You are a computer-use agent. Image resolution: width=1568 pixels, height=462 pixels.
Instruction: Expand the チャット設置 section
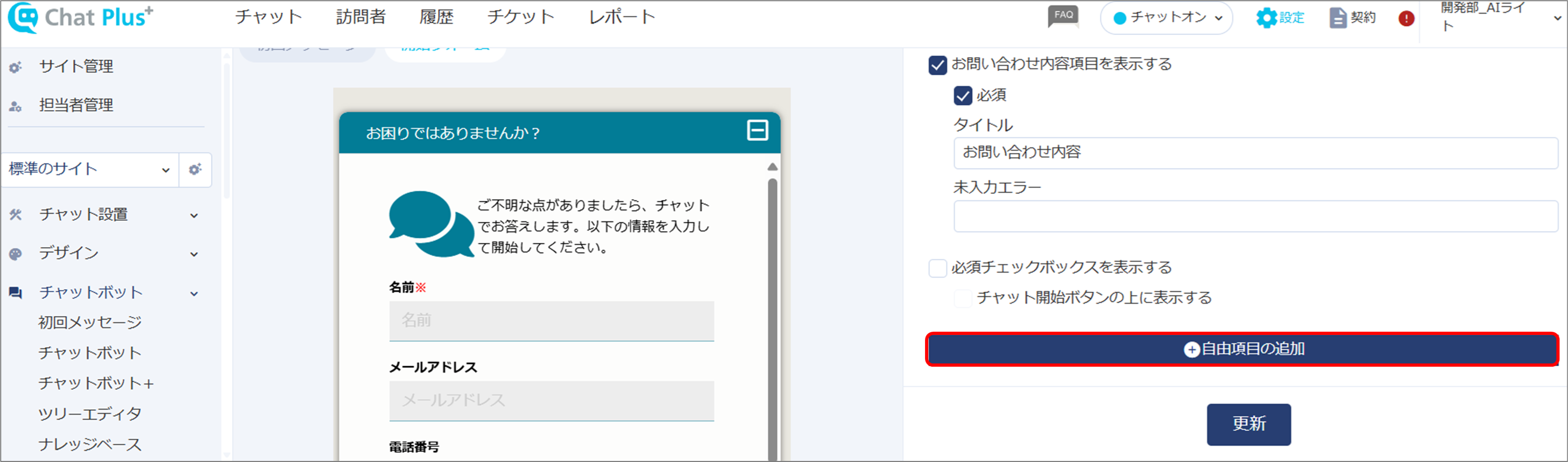coord(194,215)
